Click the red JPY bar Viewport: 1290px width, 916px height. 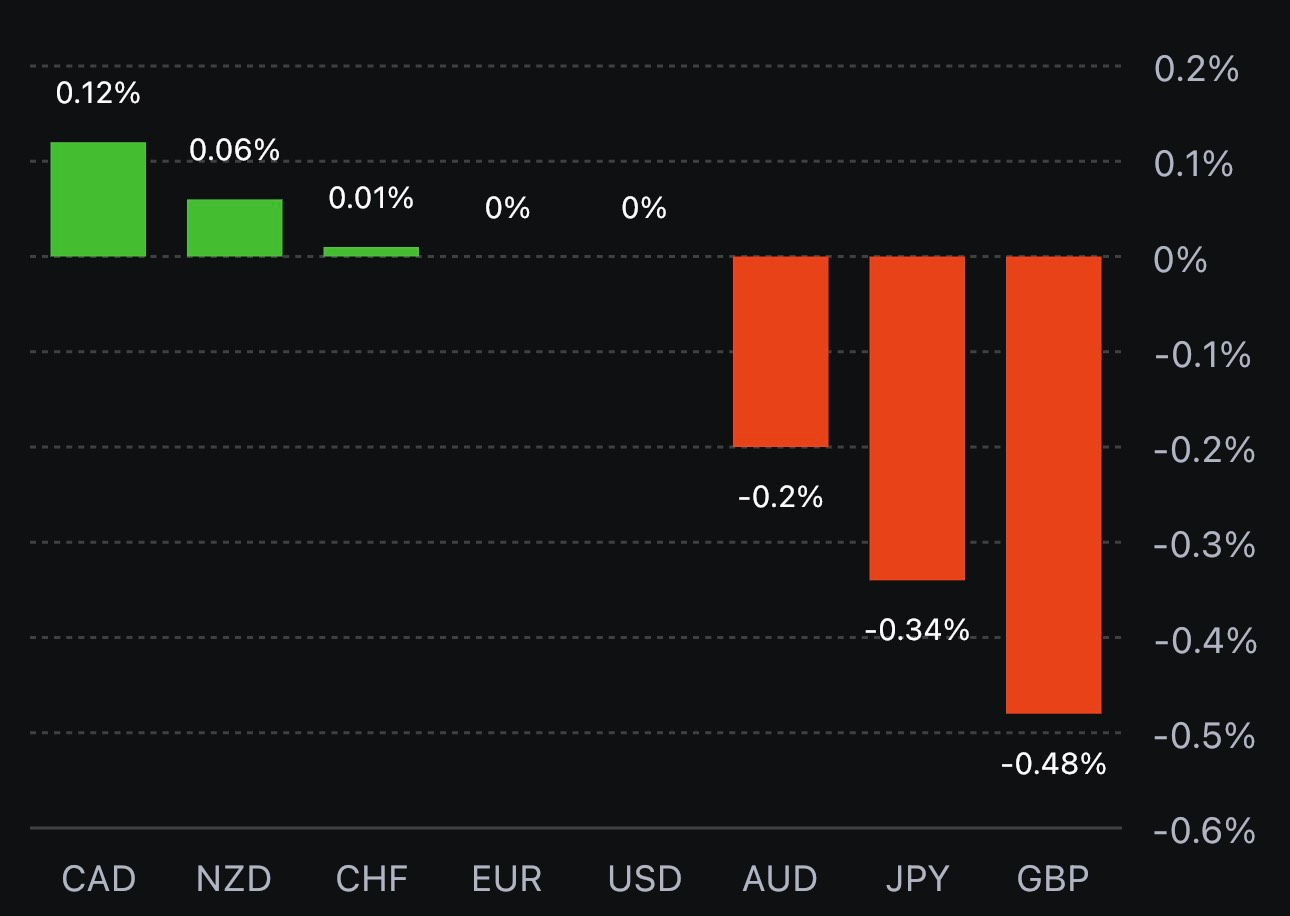(x=917, y=418)
